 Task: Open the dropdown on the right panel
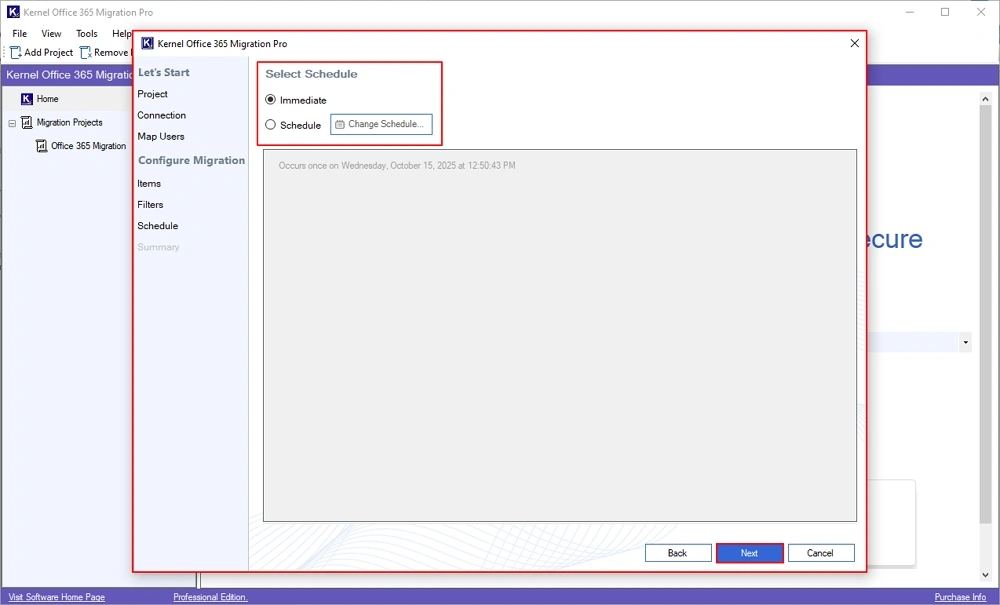coord(965,342)
